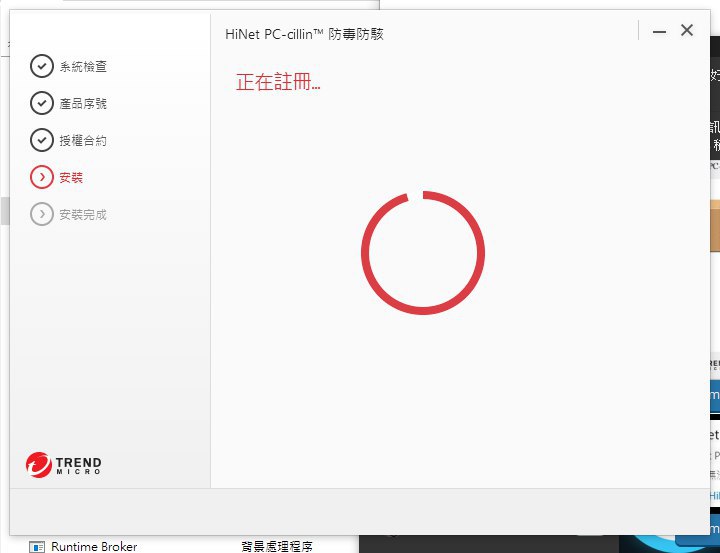Click the red loading spinner circle
The image size is (720, 553).
click(422, 253)
